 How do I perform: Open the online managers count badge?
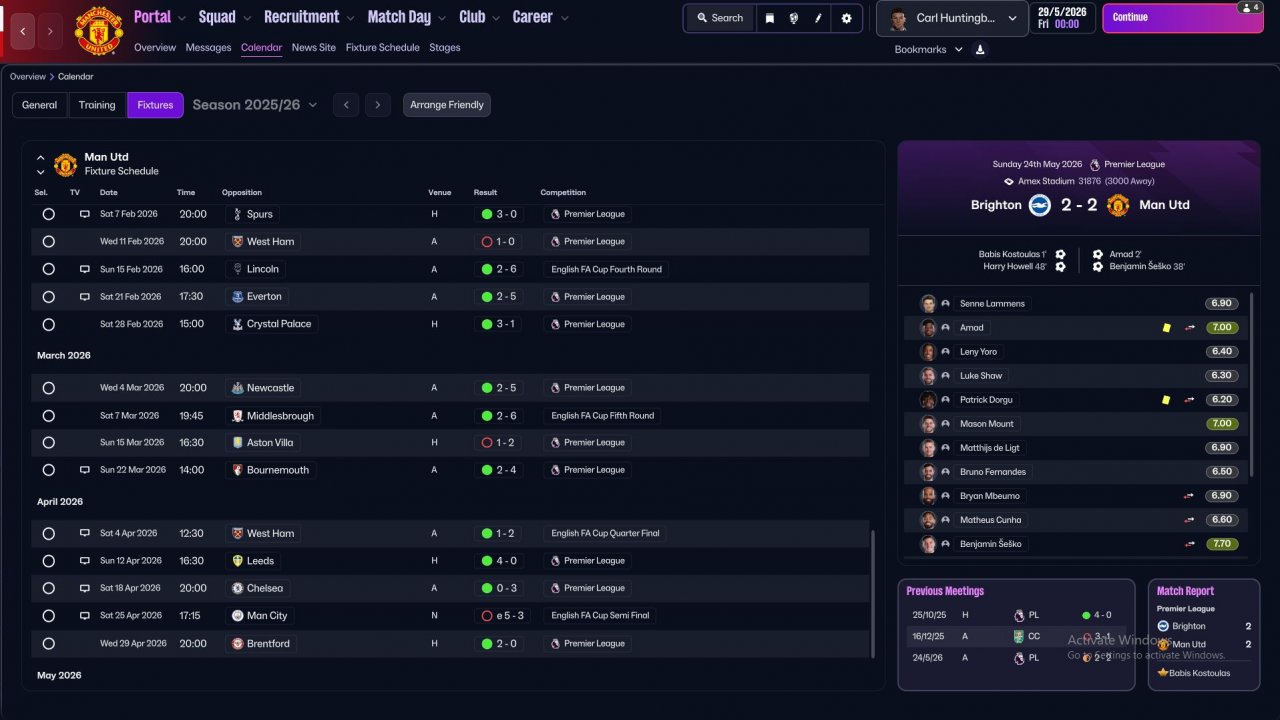pyautogui.click(x=1249, y=7)
